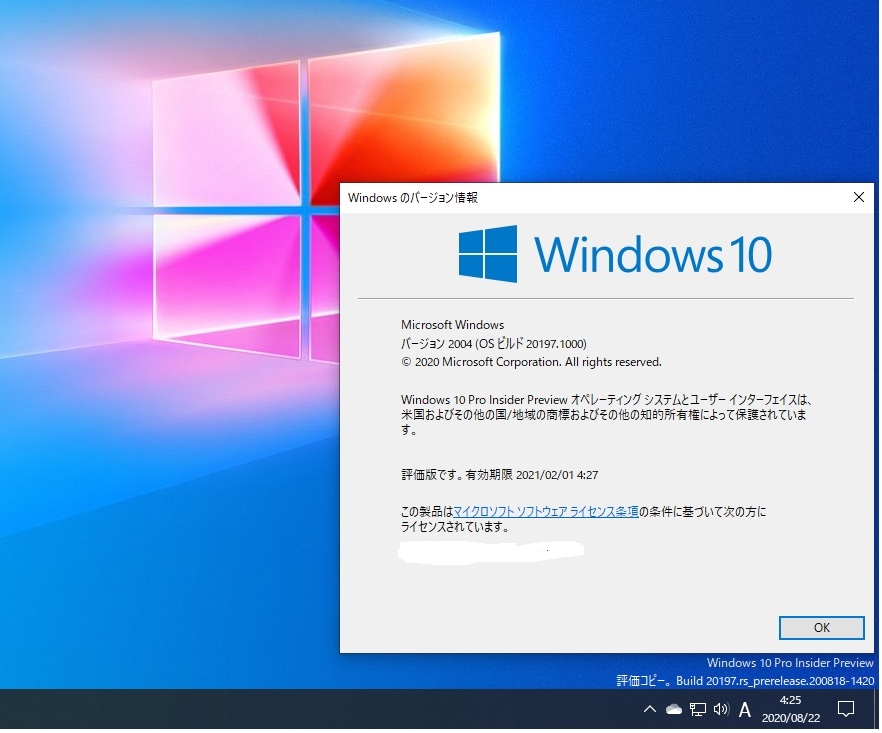Open the network status tray icon

click(699, 711)
